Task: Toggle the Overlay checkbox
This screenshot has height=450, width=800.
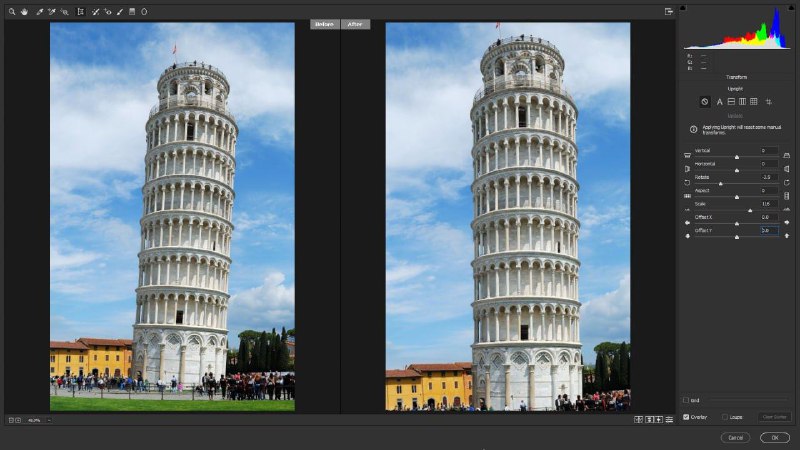Action: (x=686, y=417)
